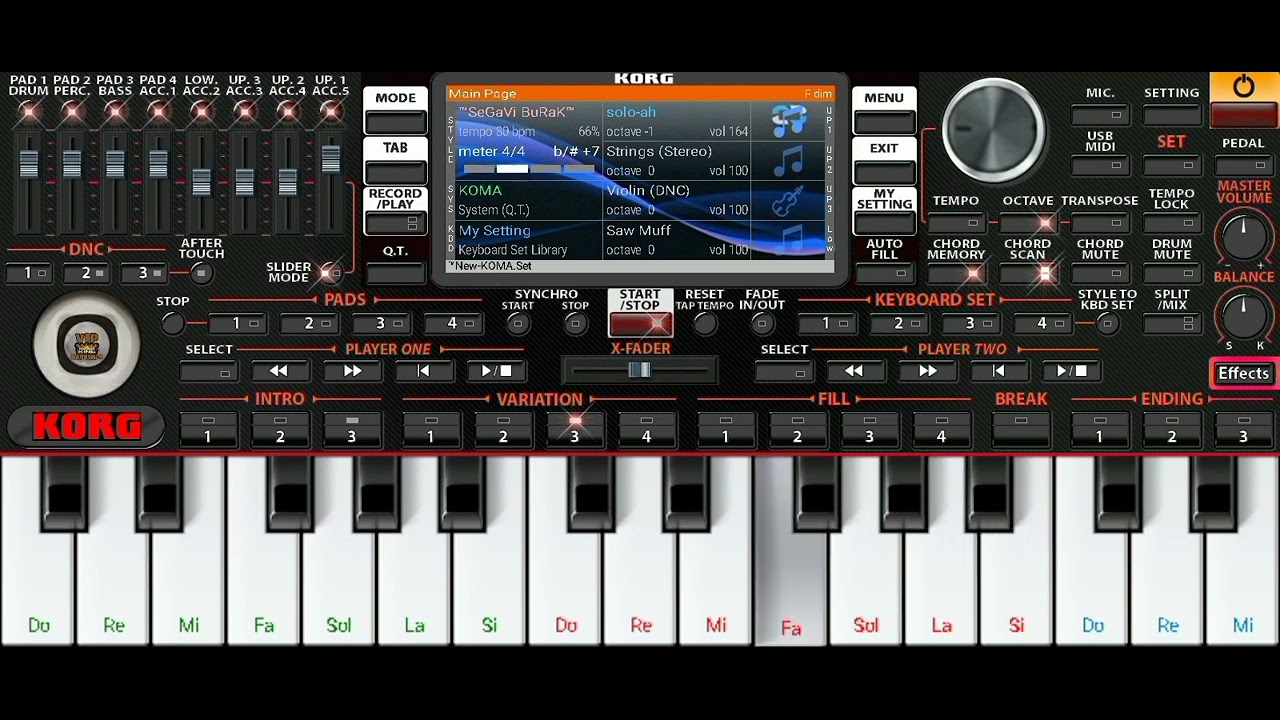Click the EXIT button
Screen dimensions: 1280x720
884,172
